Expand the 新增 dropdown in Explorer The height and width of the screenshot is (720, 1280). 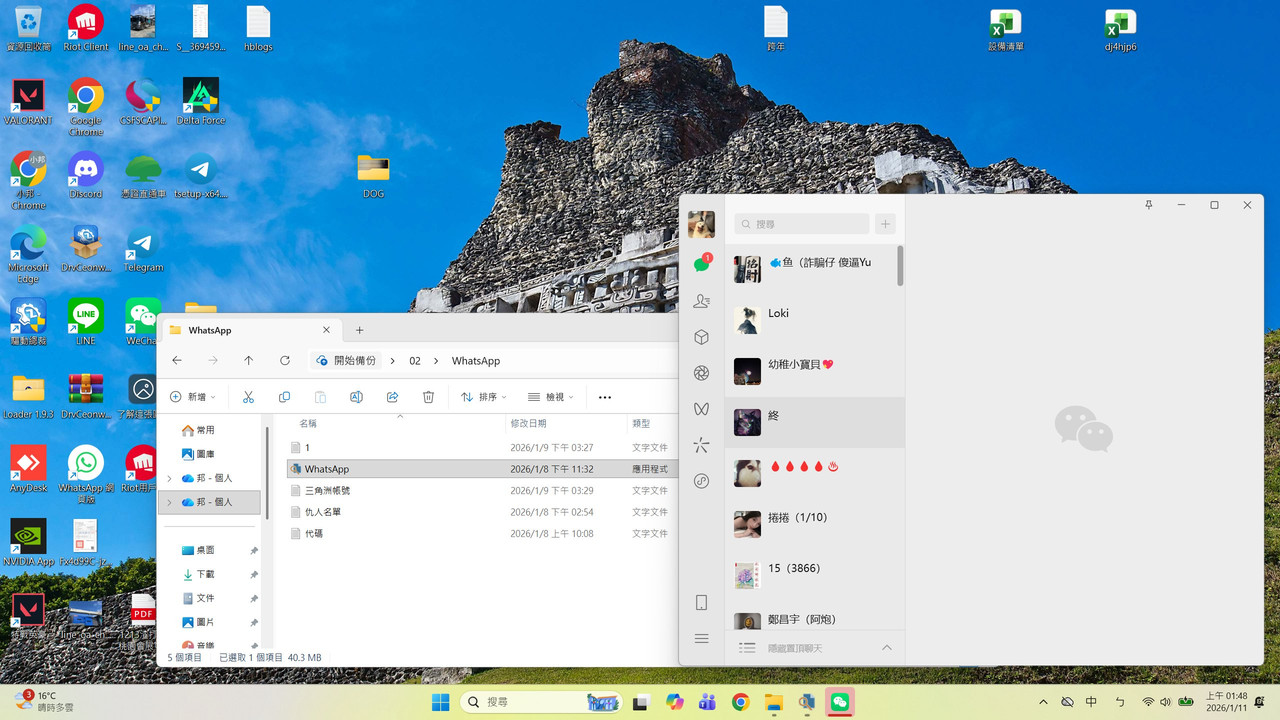(193, 397)
